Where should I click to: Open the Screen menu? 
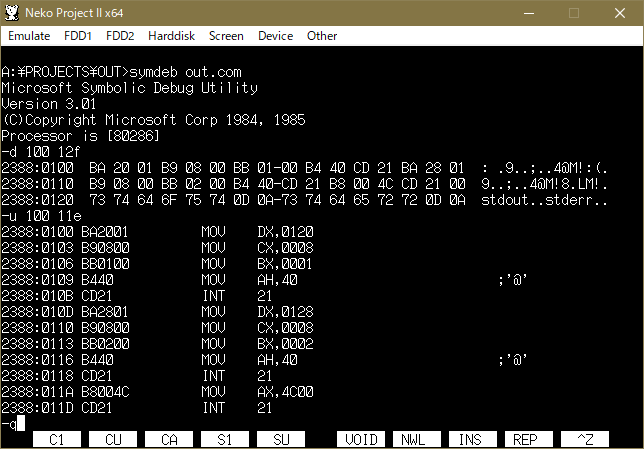226,36
